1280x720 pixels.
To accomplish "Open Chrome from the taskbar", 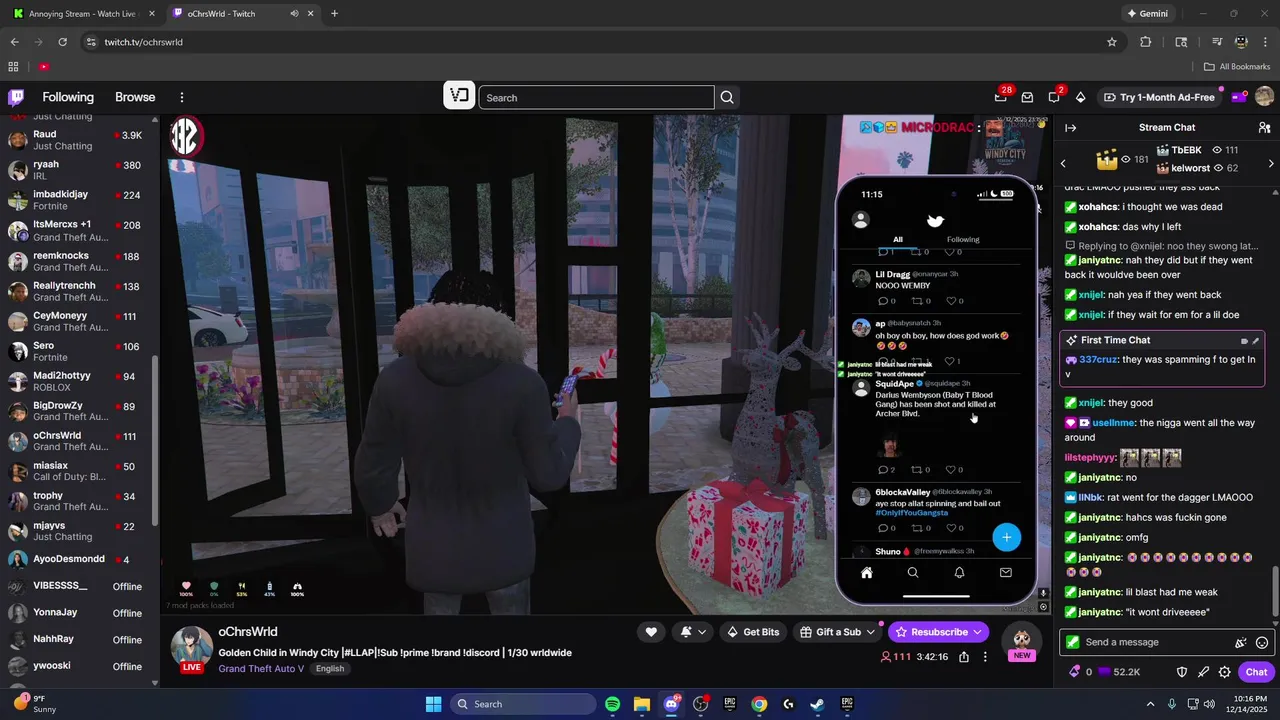I will pos(759,704).
